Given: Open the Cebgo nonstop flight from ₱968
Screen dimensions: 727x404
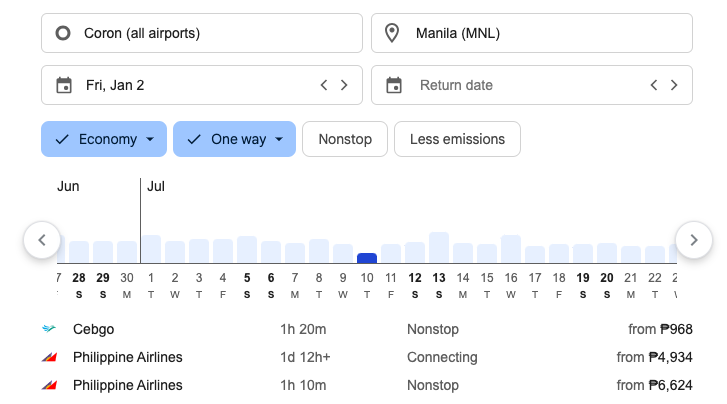Looking at the screenshot, I should click(368, 329).
